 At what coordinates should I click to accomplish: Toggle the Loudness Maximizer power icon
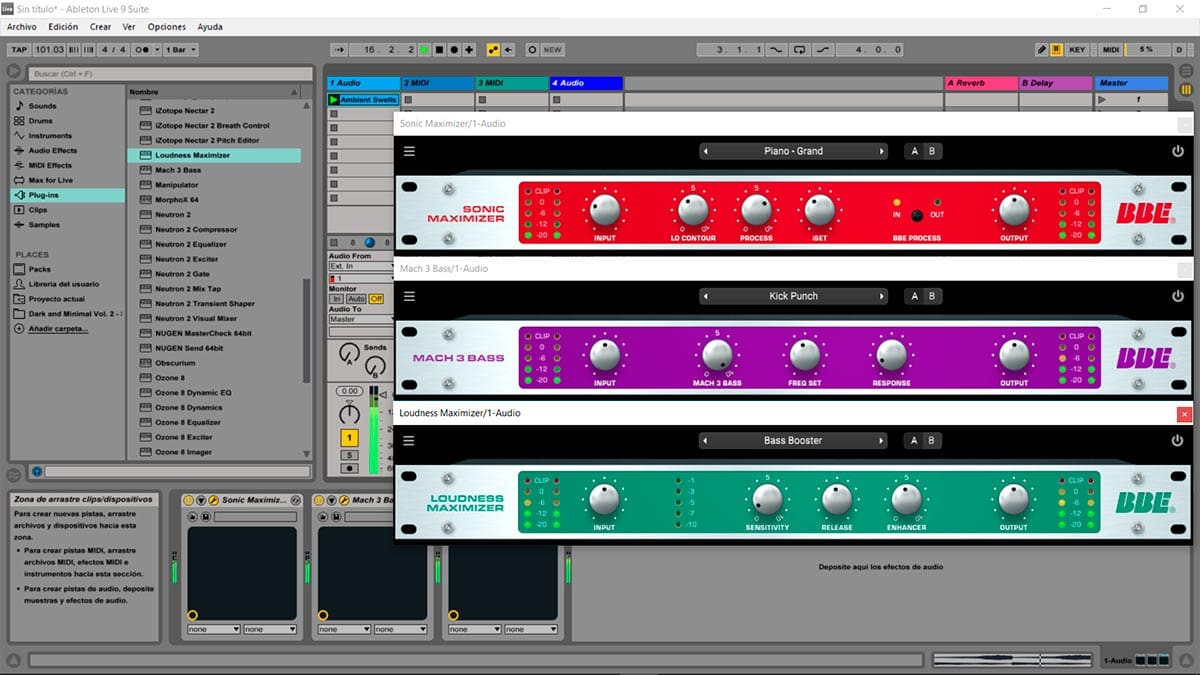click(x=1178, y=440)
